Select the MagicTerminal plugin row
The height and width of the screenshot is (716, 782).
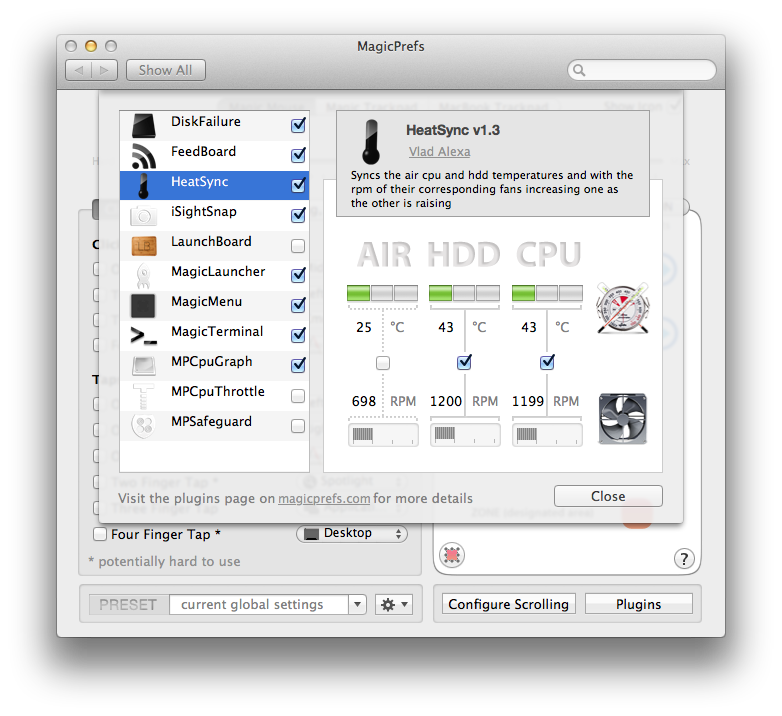tap(214, 336)
